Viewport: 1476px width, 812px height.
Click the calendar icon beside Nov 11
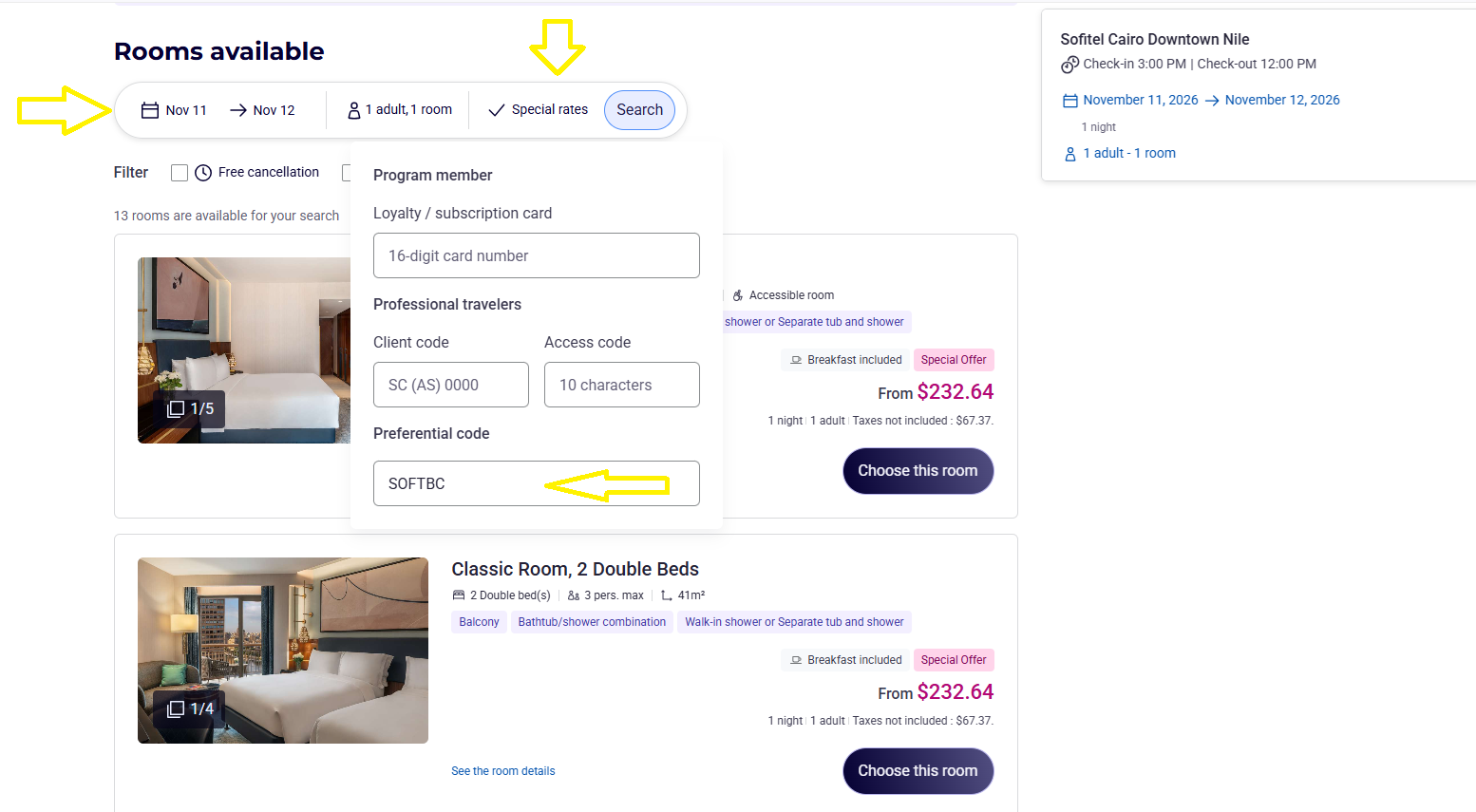pos(150,110)
